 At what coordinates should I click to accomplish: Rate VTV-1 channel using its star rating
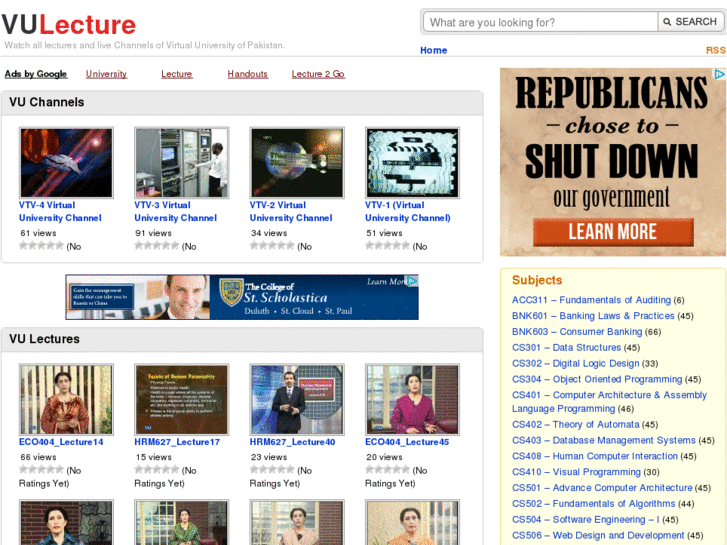[388, 245]
